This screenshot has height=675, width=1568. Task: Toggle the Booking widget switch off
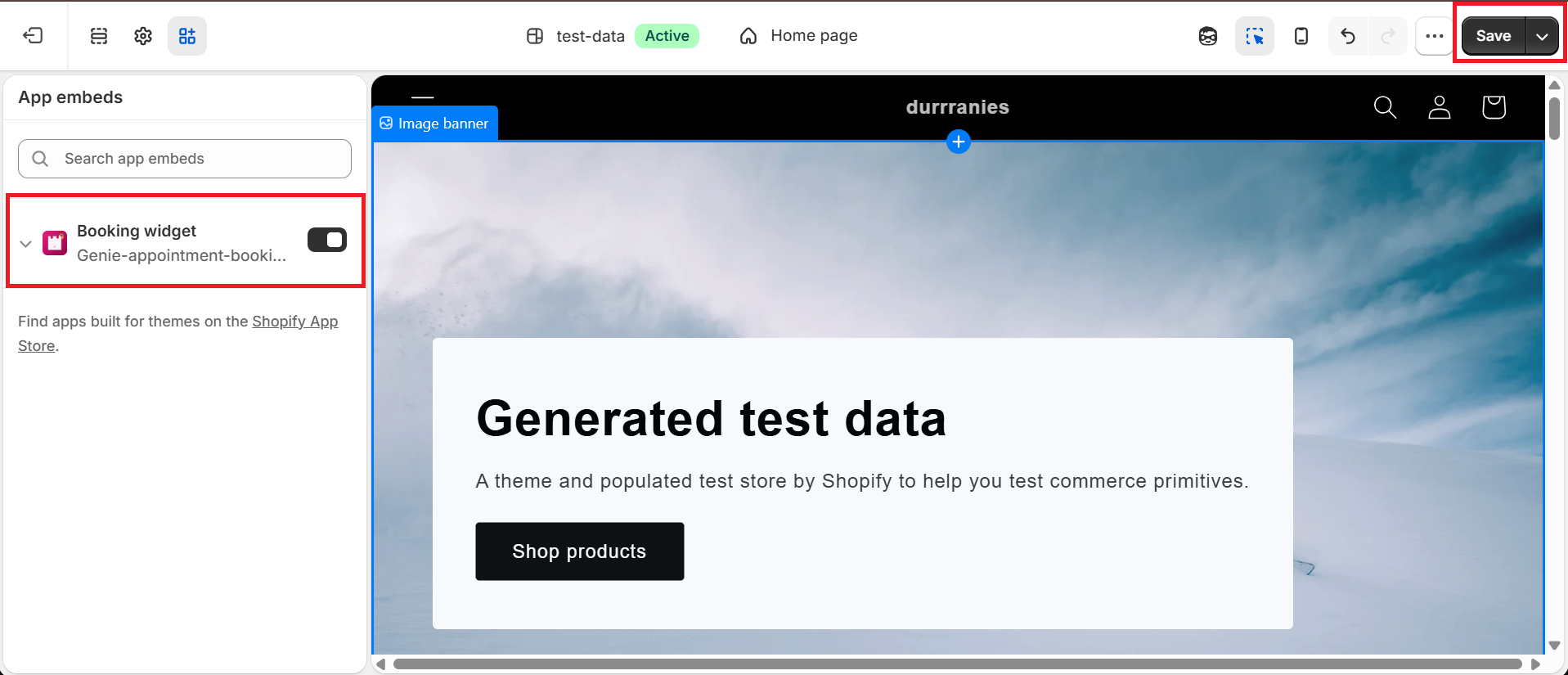tap(327, 240)
